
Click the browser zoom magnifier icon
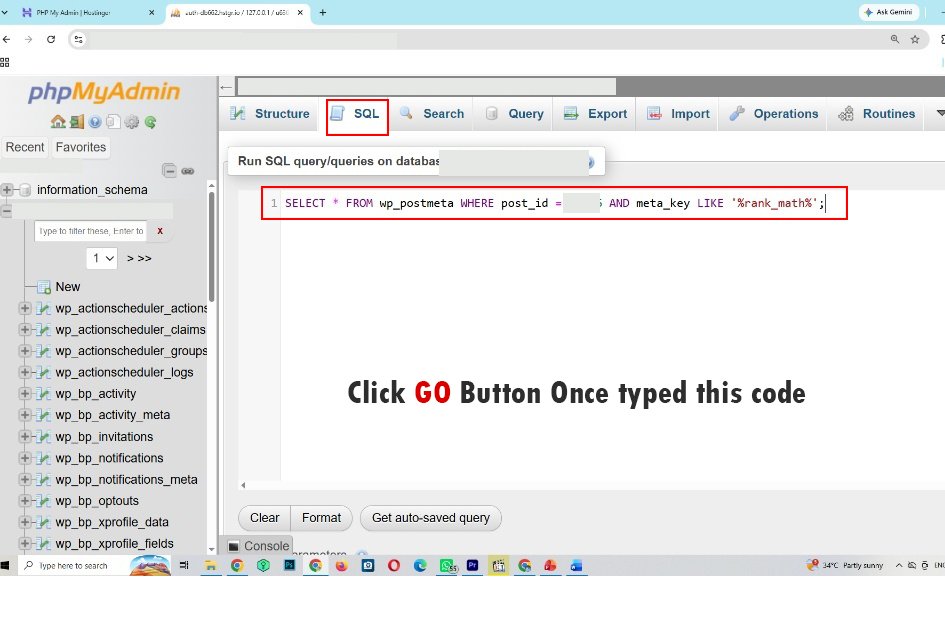coord(895,39)
